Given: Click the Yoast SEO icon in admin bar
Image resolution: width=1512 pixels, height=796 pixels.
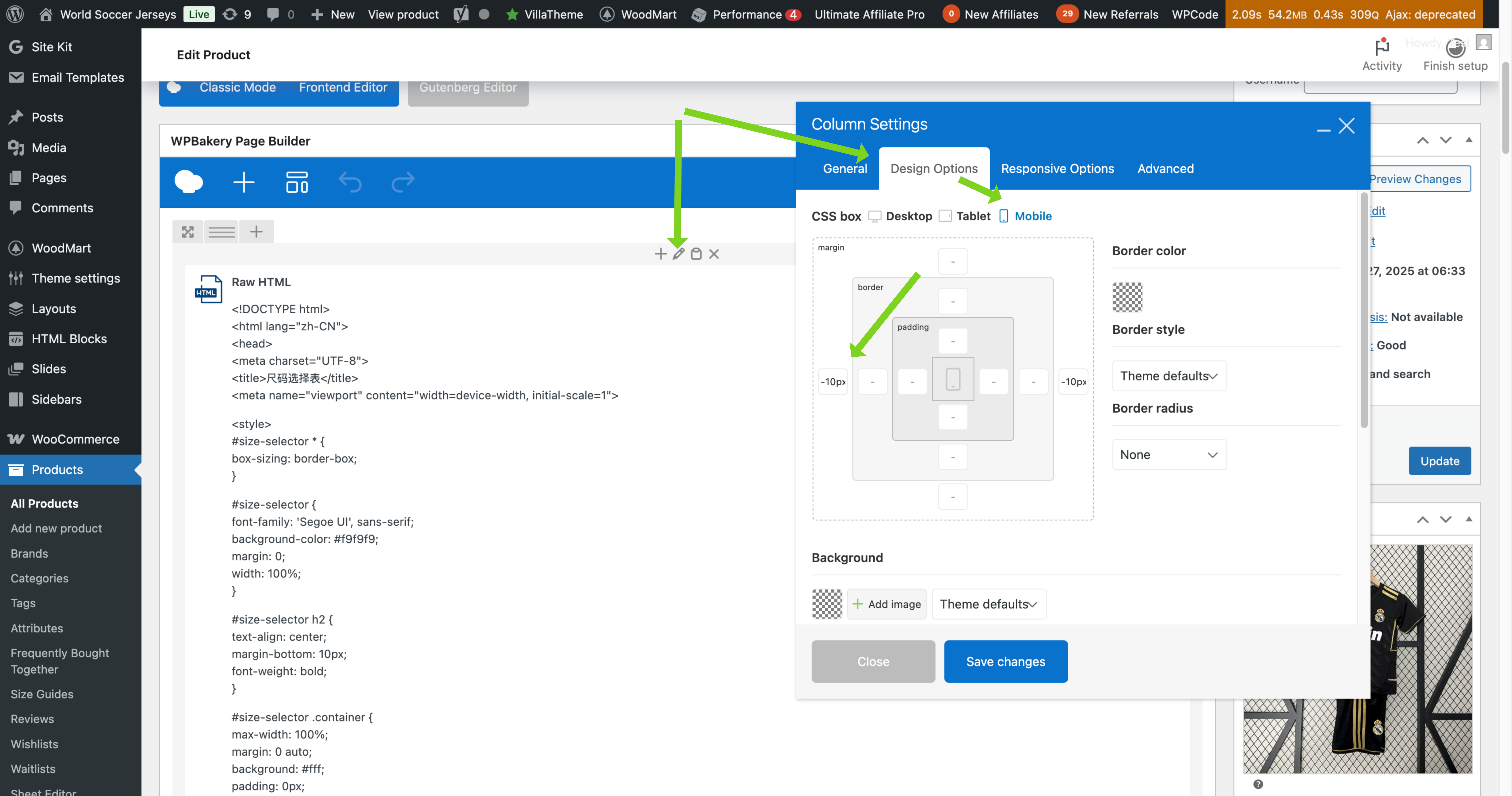Looking at the screenshot, I should coord(461,14).
